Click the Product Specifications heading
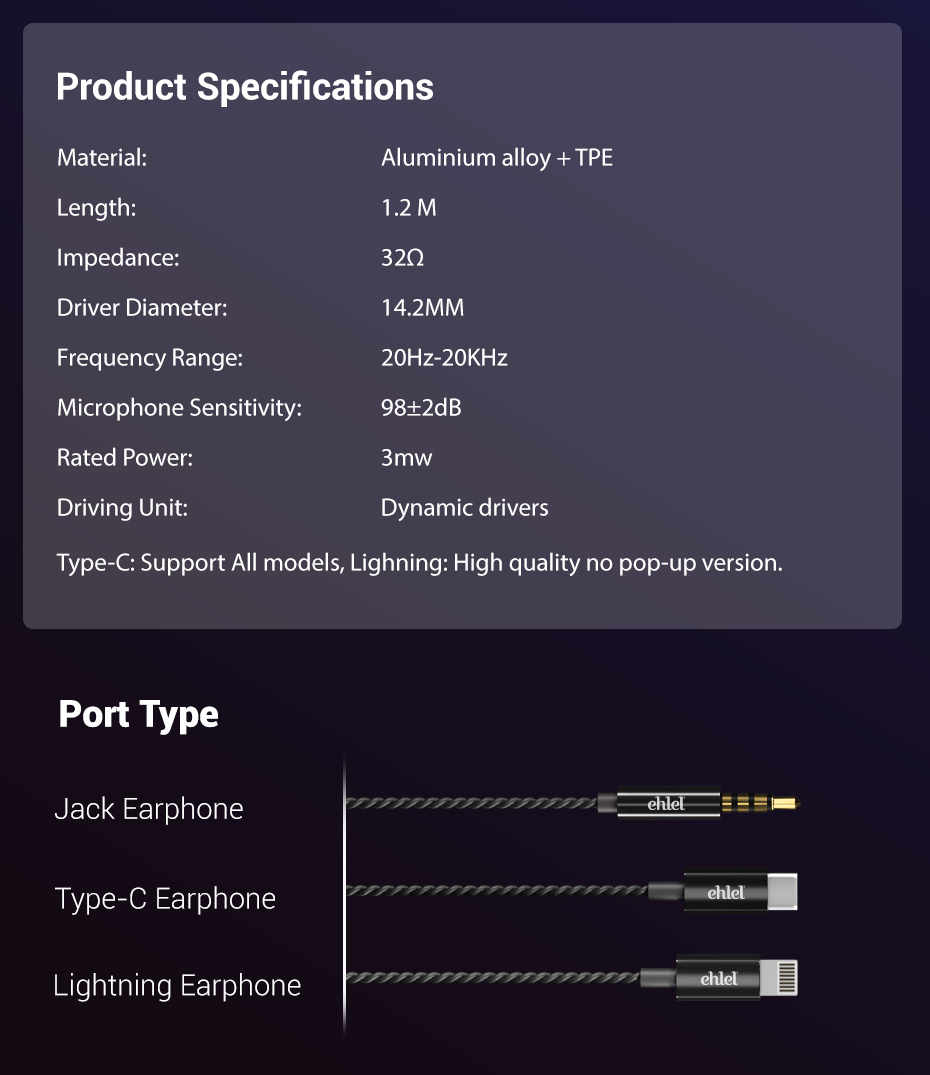Viewport: 930px width, 1075px height. (x=245, y=87)
